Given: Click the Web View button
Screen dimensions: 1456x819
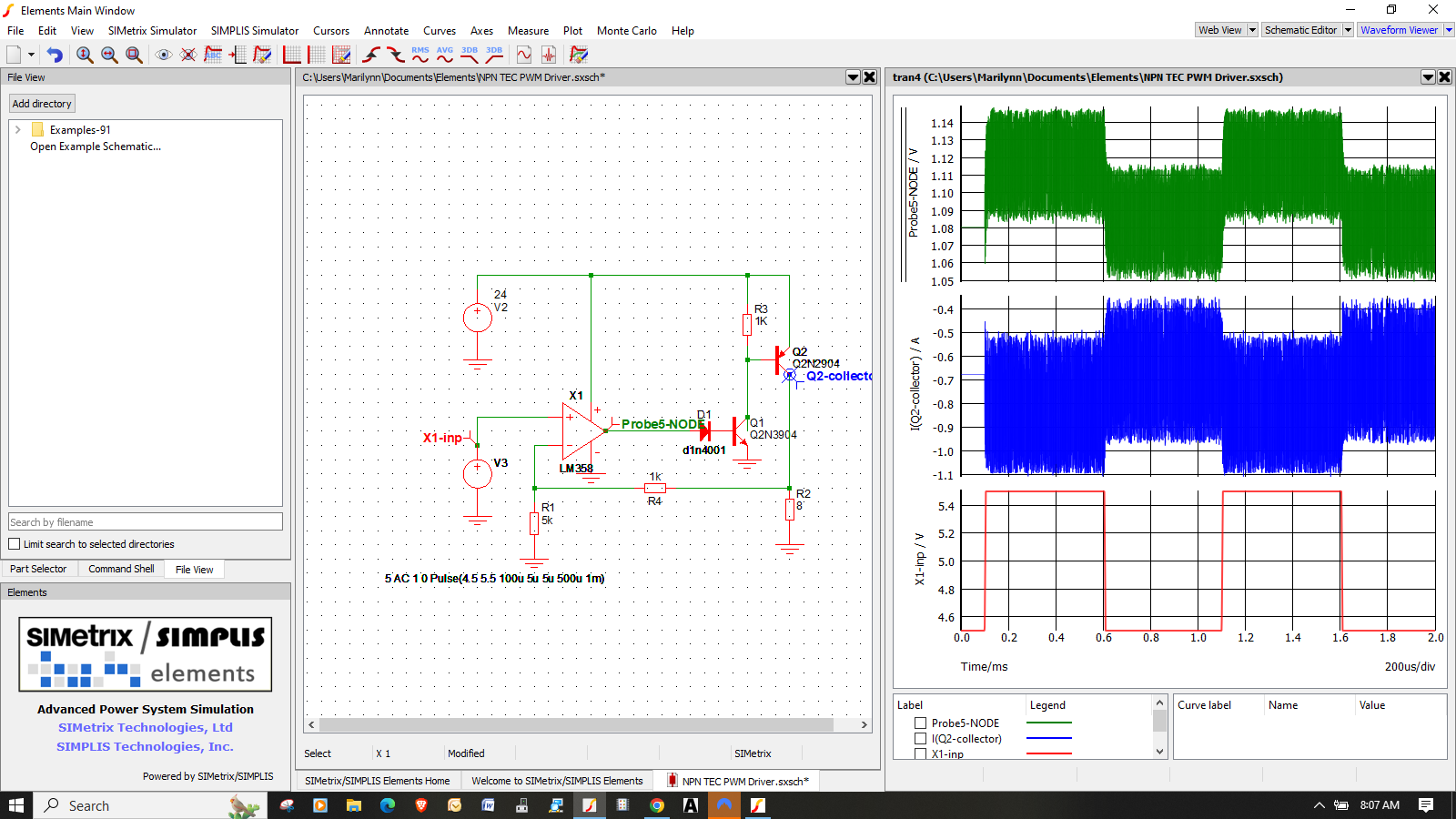Looking at the screenshot, I should 1220,30.
